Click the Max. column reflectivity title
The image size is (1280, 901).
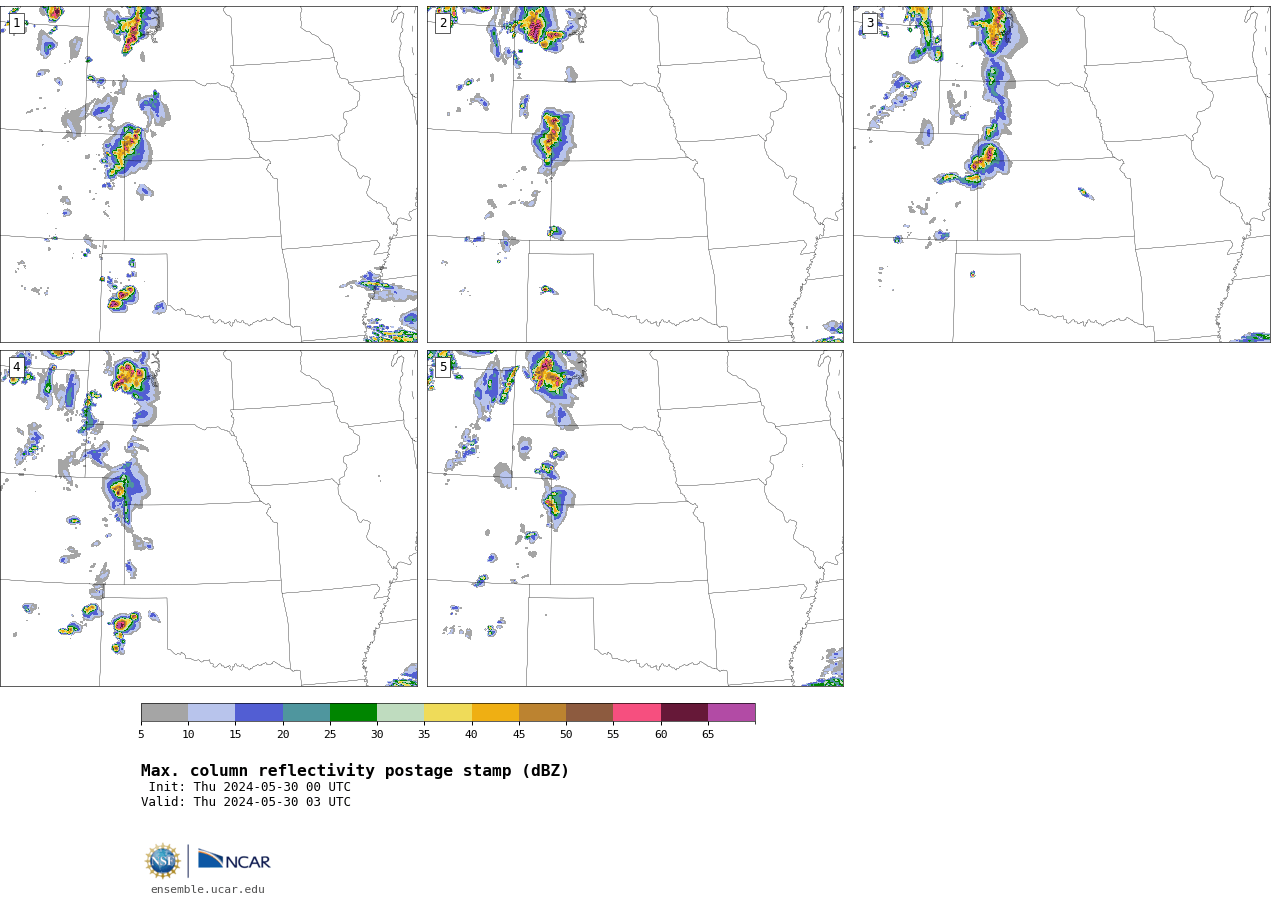pyautogui.click(x=355, y=771)
